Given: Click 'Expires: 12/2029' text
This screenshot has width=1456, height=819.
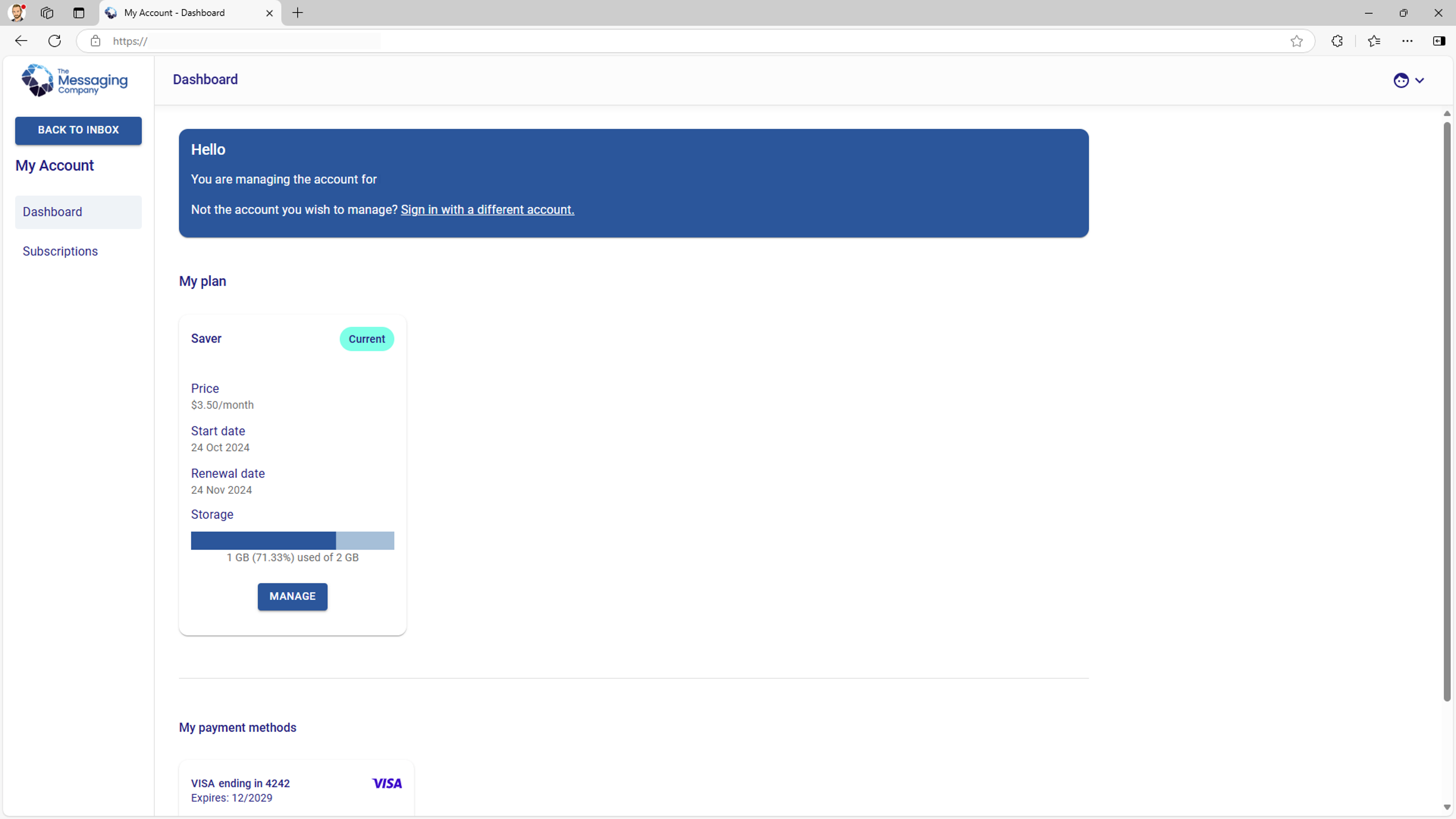Looking at the screenshot, I should [232, 798].
